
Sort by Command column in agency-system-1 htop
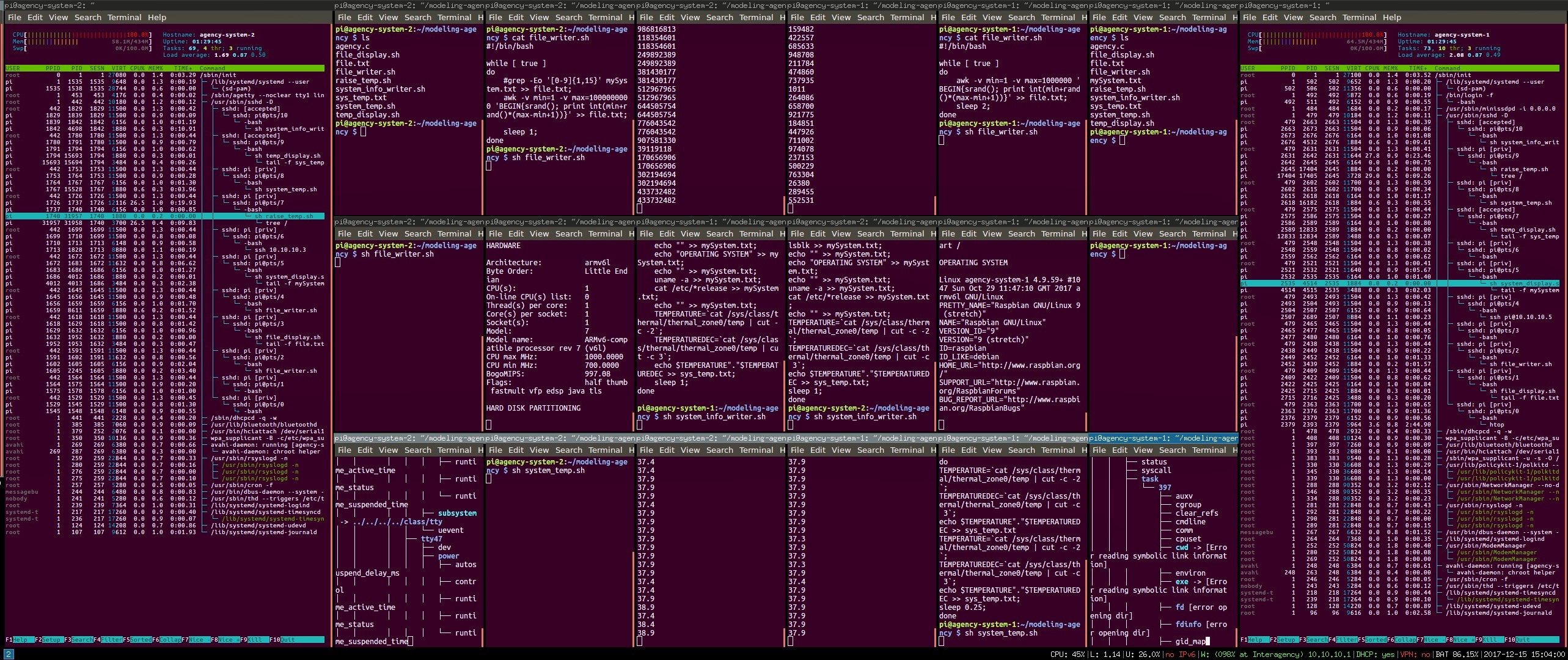click(x=1448, y=68)
